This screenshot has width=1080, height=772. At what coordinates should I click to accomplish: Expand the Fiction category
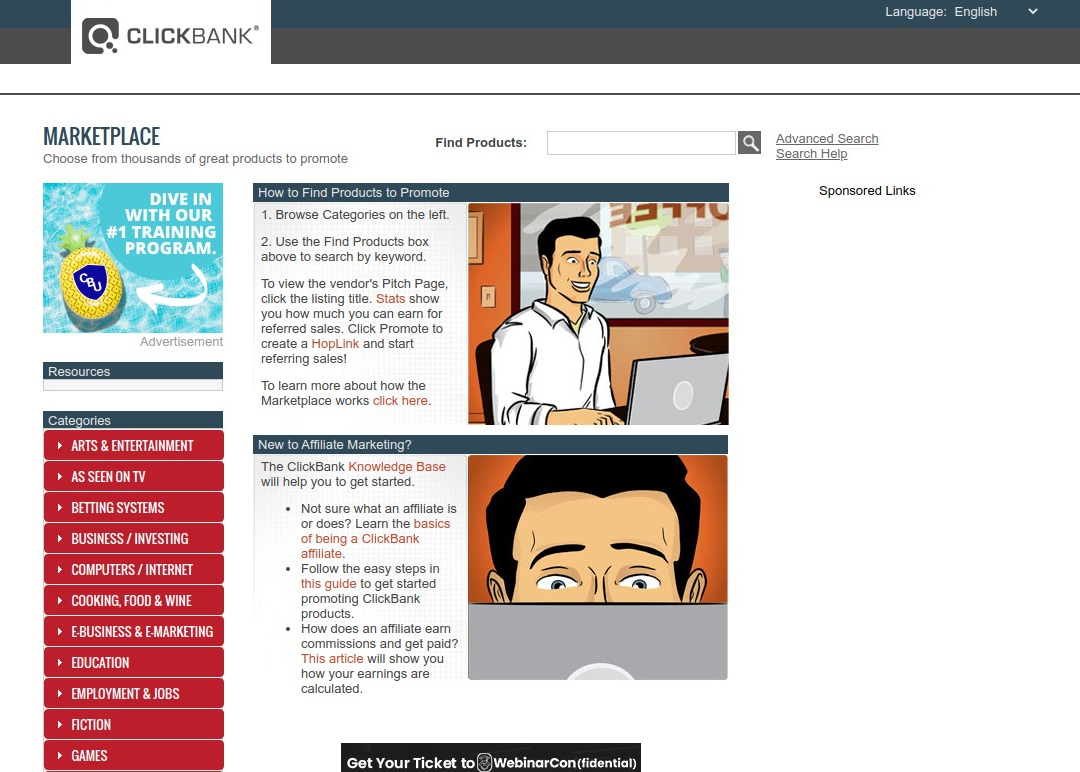coord(134,724)
